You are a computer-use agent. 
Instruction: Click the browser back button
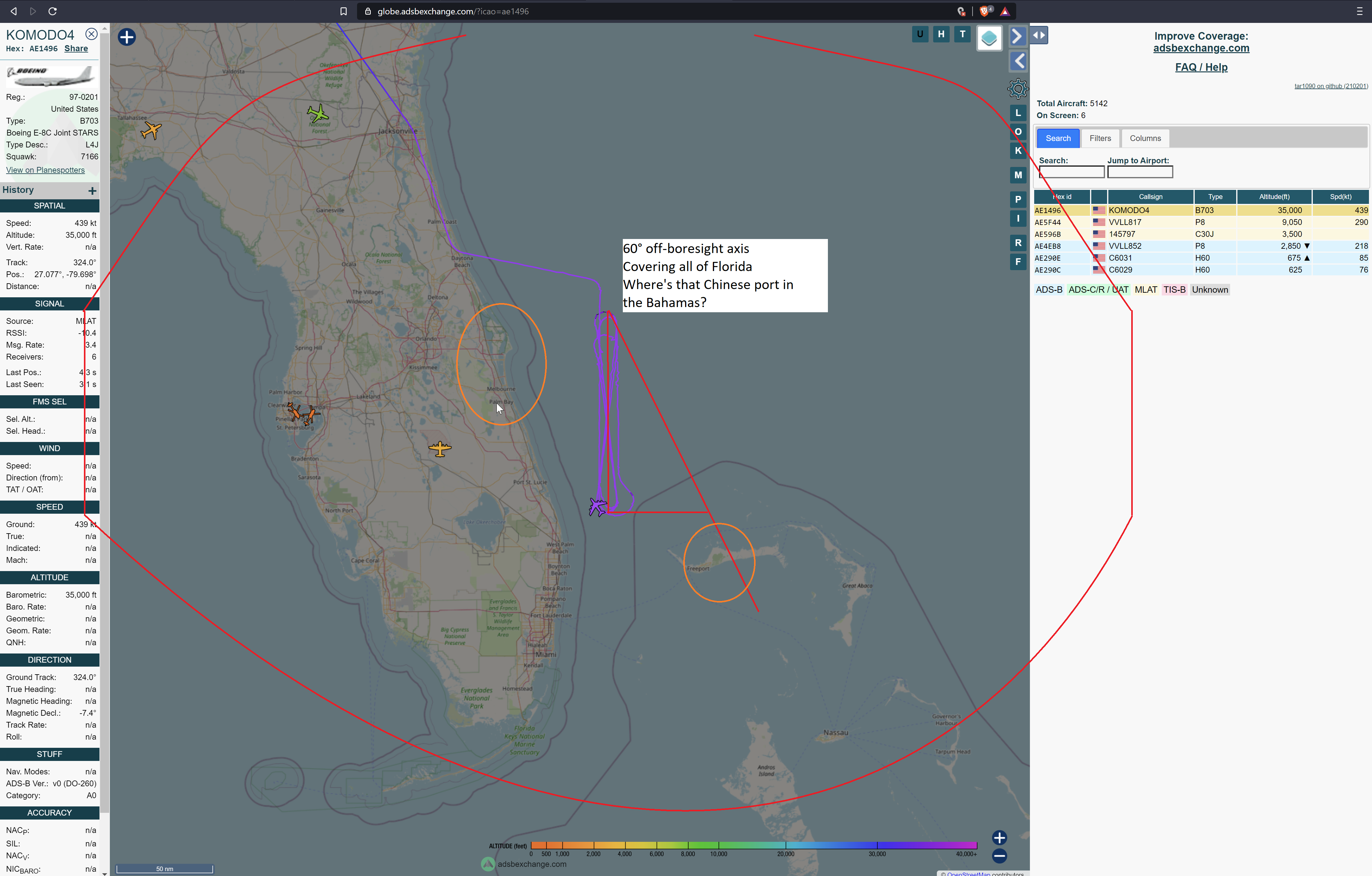(14, 11)
